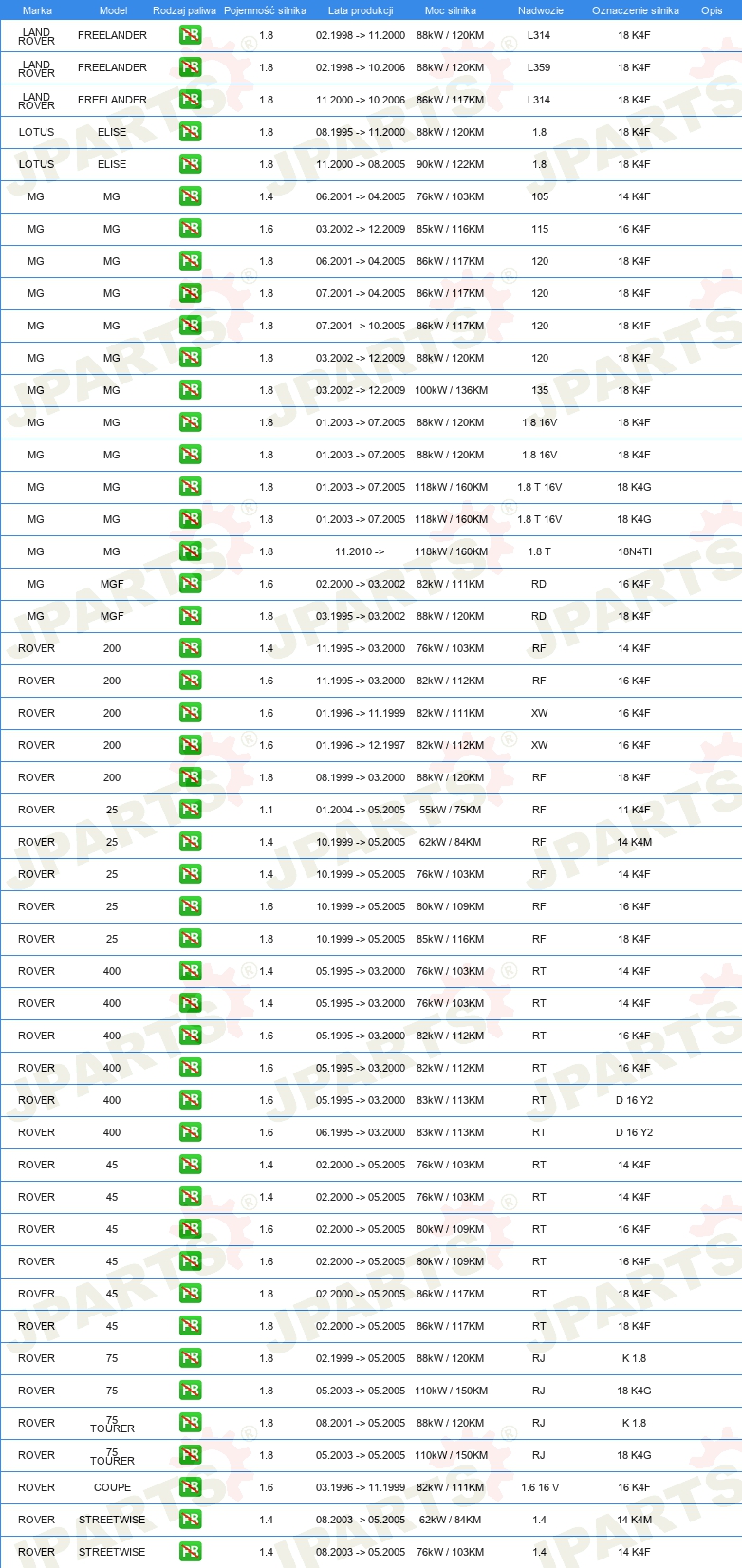Click the Model column header
The width and height of the screenshot is (742, 1568).
coord(113,10)
